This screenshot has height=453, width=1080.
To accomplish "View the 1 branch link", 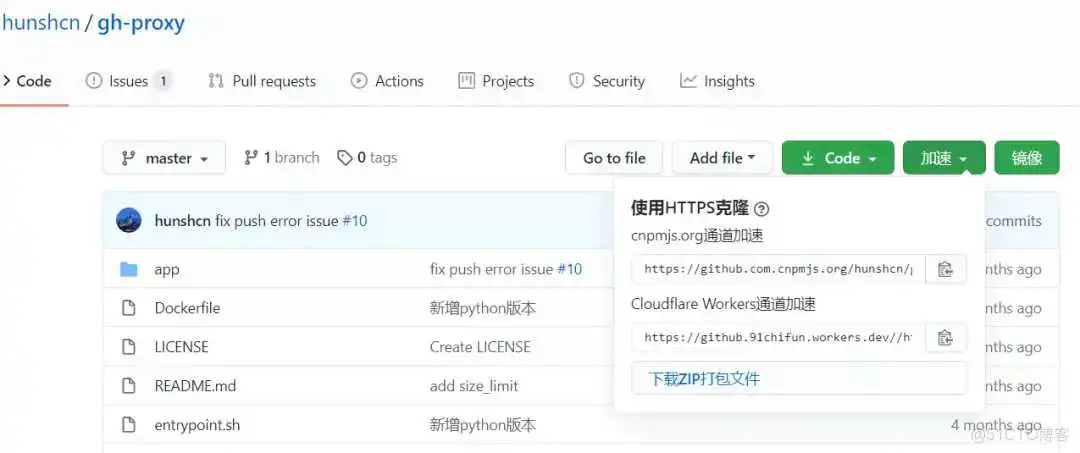I will [x=282, y=158].
